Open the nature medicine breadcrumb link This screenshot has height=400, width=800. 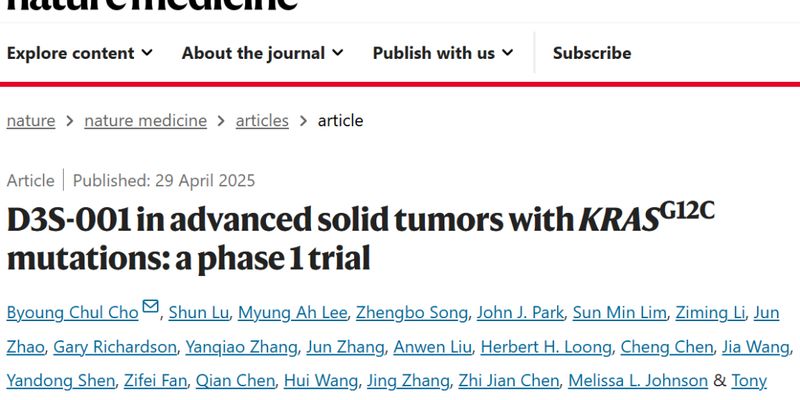(x=145, y=121)
